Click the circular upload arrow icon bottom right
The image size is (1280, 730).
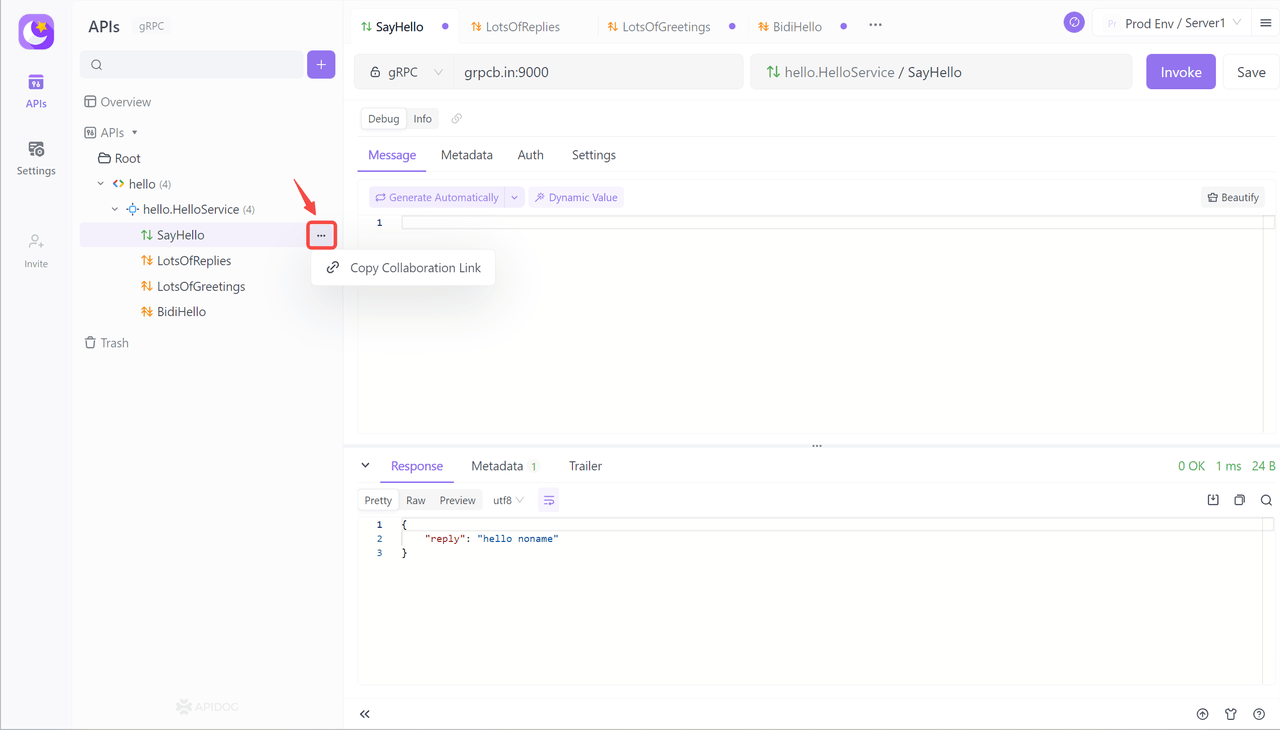click(1203, 714)
